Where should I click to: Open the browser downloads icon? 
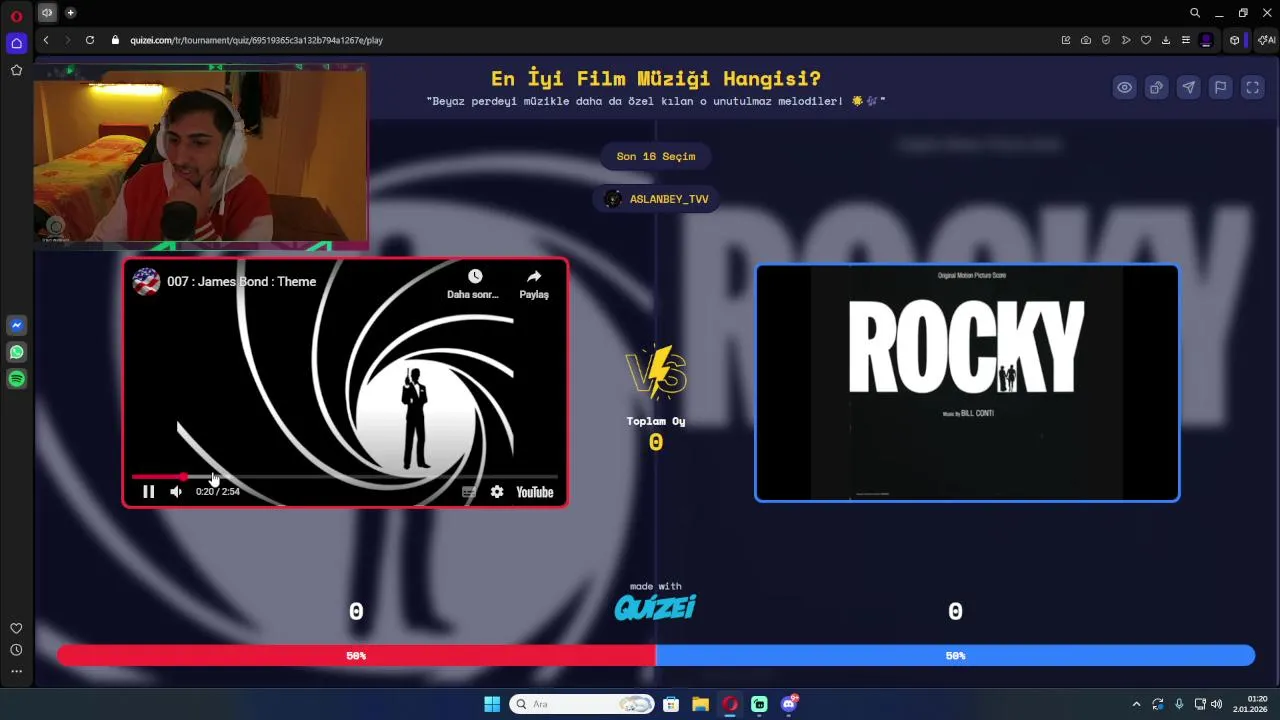click(1166, 40)
